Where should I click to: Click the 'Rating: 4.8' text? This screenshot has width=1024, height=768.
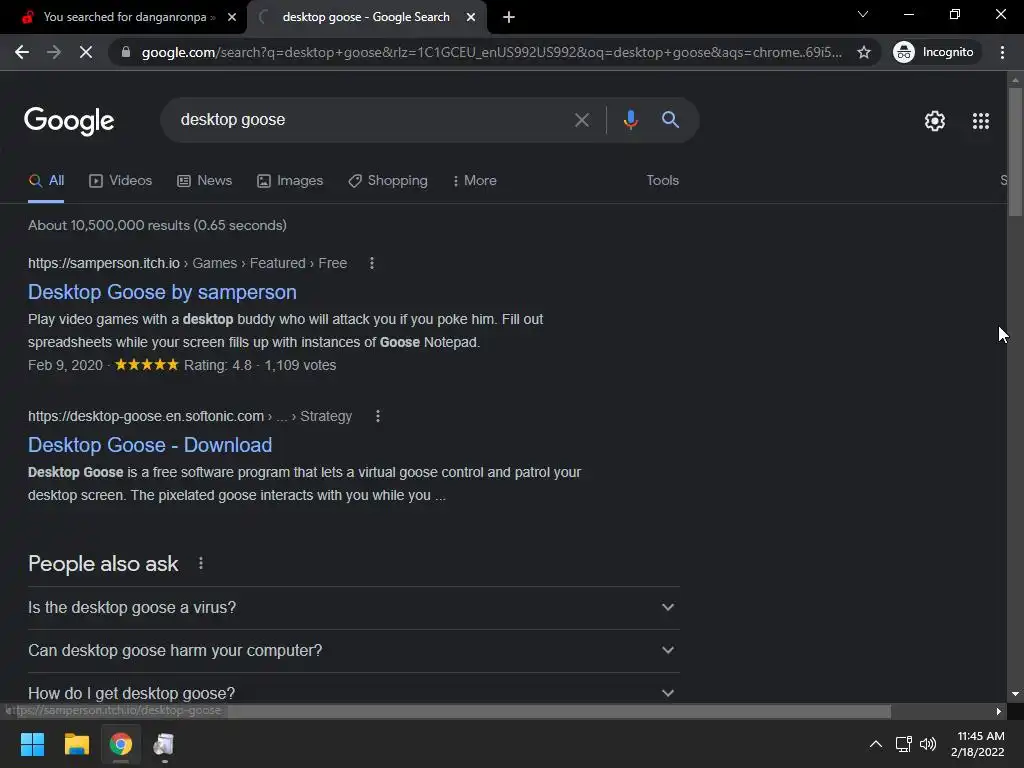coord(217,365)
